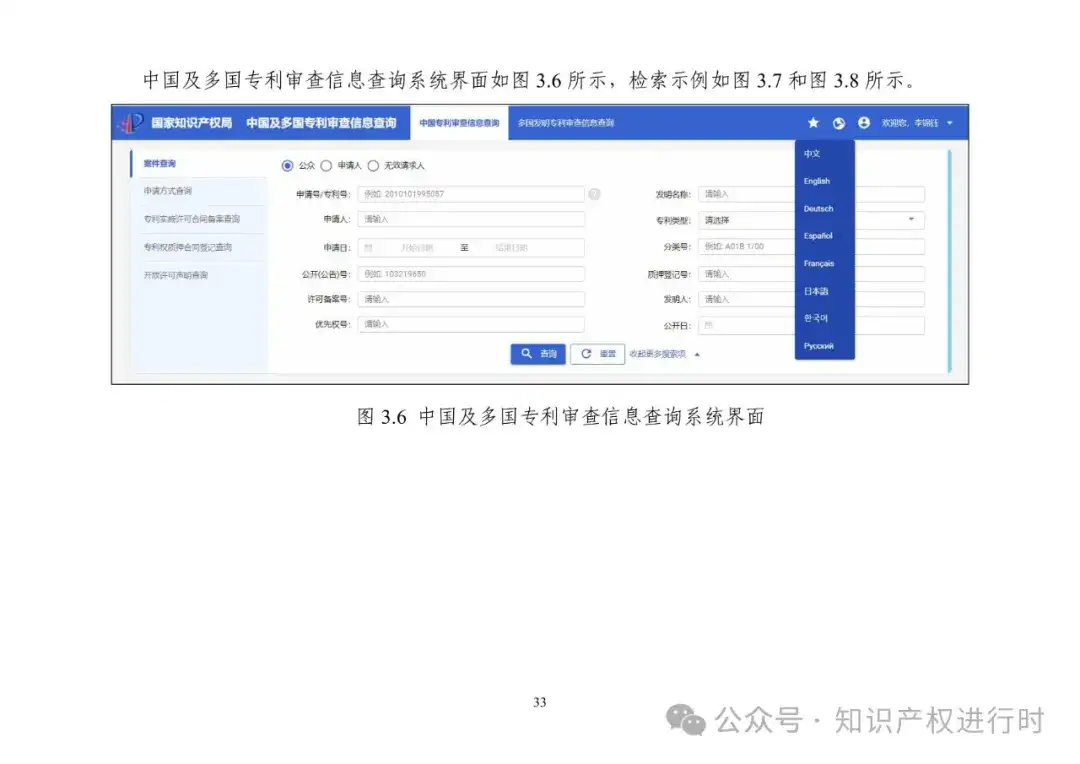Click the star favorites icon

click(813, 123)
